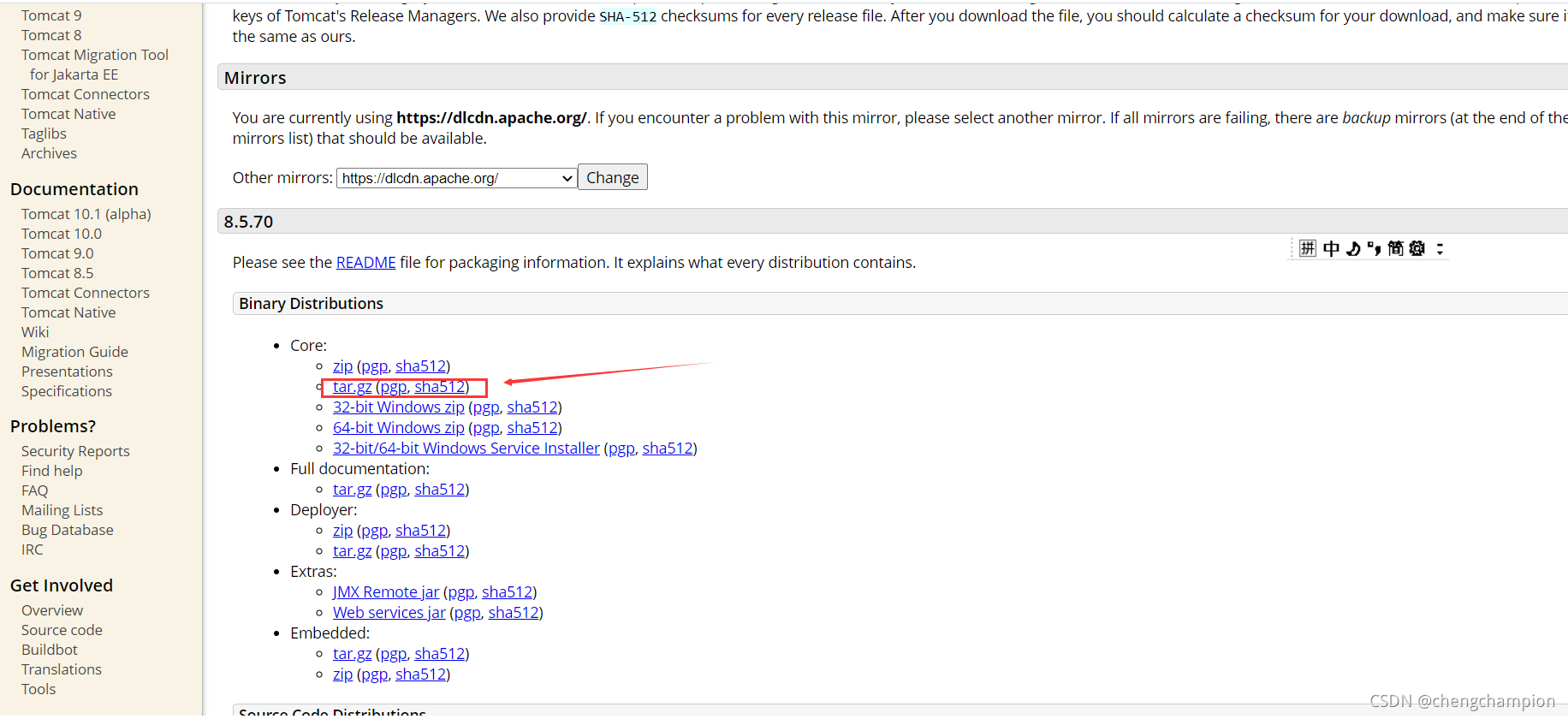Open the Find help link
This screenshot has height=719, width=1568.
(52, 471)
